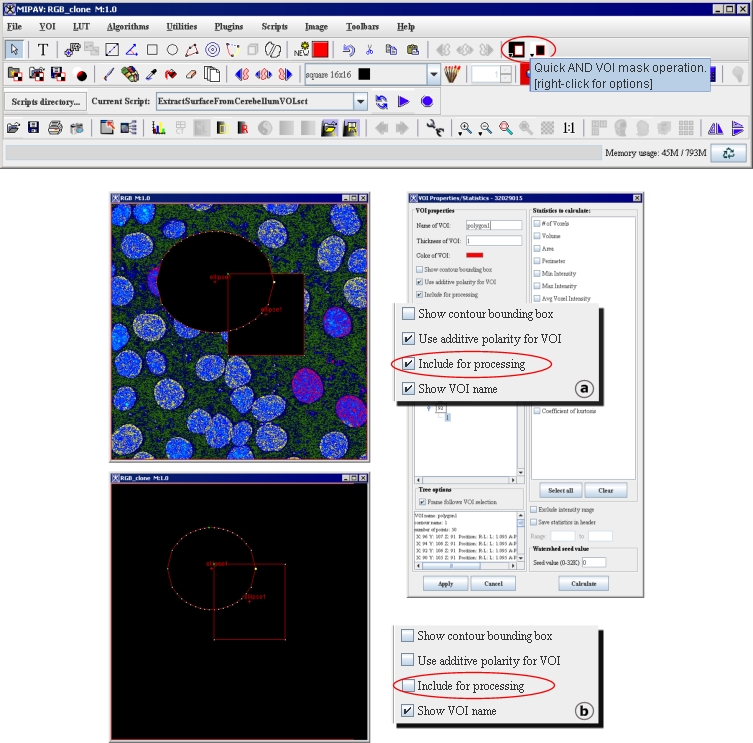Click the Name of VOI text field
This screenshot has height=743, width=753.
(x=493, y=225)
